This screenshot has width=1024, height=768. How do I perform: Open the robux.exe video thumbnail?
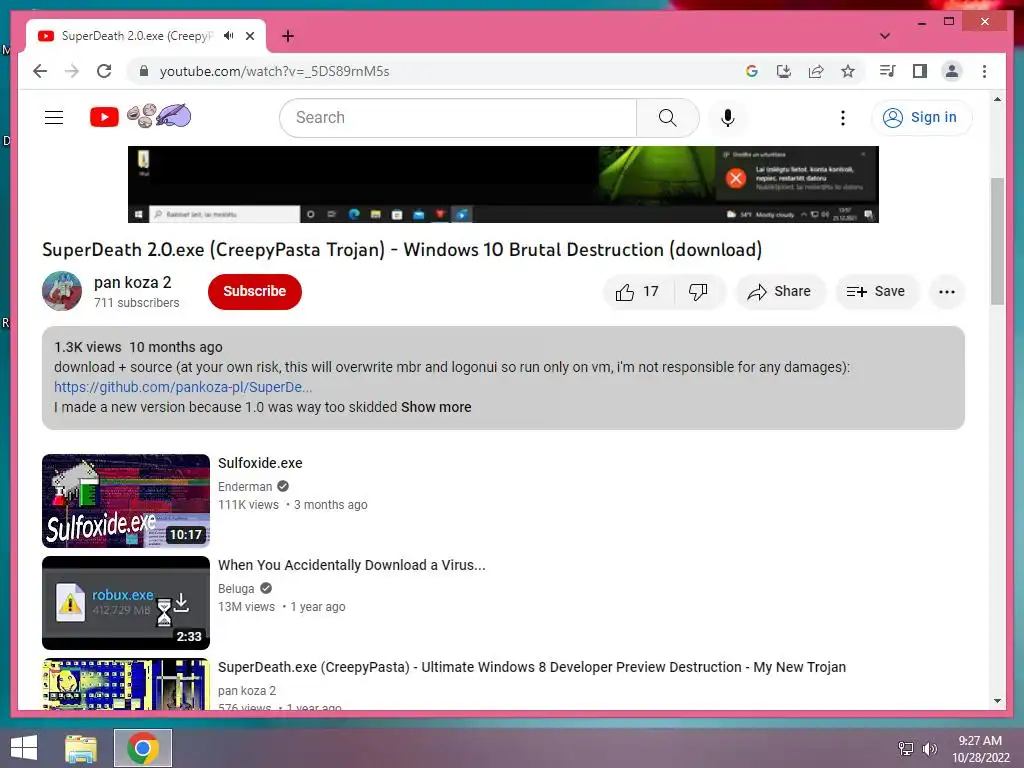(x=126, y=603)
